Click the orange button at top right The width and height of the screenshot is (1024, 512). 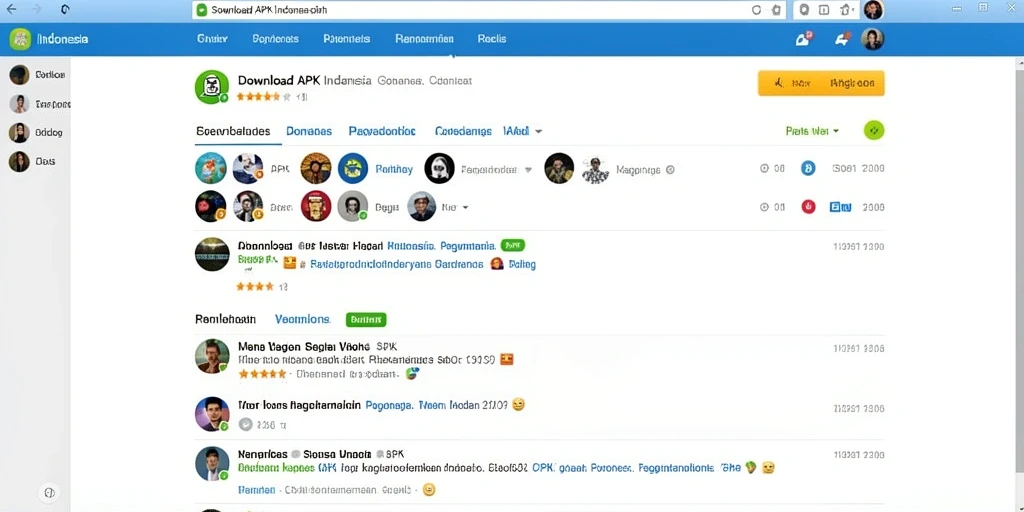[x=821, y=83]
